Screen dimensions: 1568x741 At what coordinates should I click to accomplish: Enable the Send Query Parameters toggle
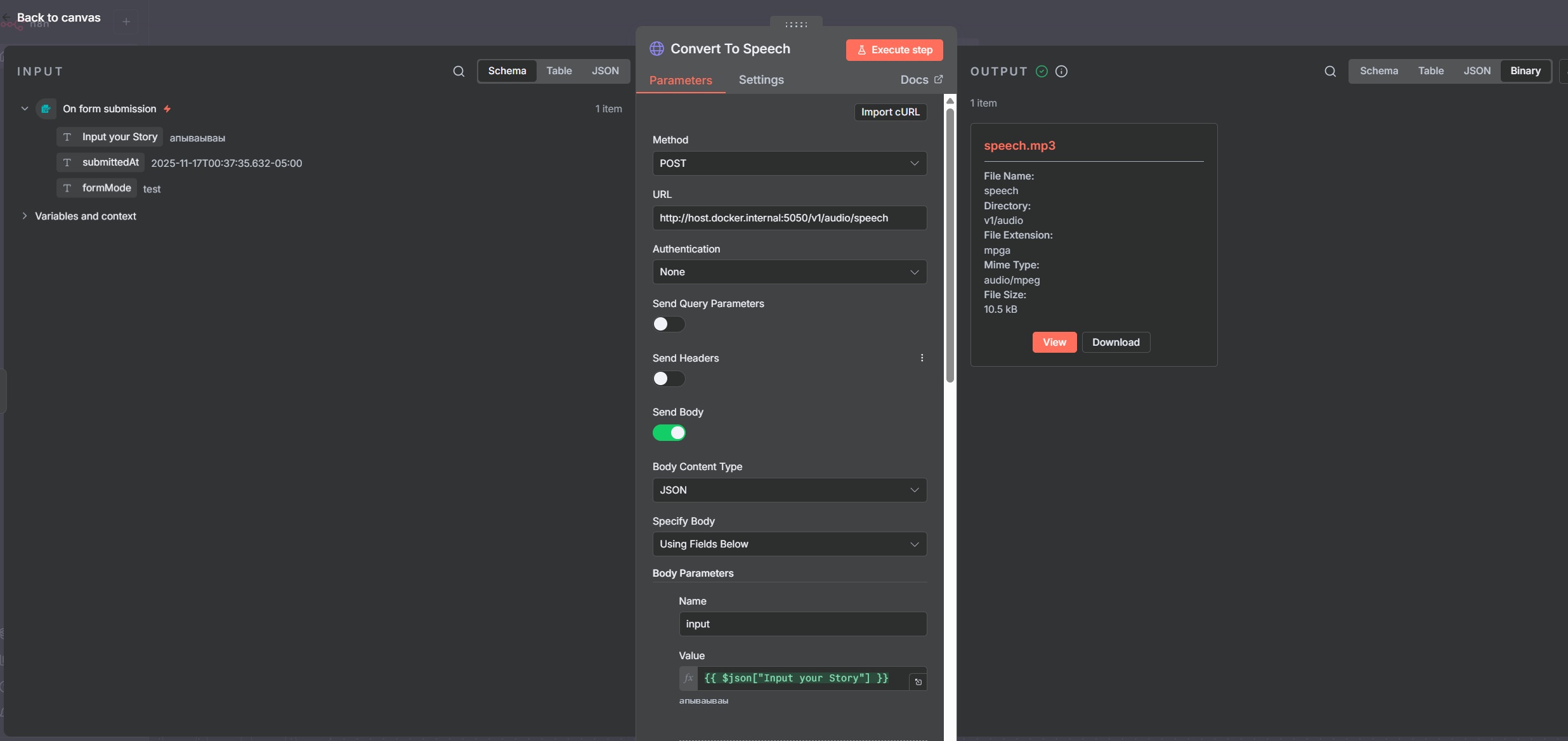(x=669, y=324)
